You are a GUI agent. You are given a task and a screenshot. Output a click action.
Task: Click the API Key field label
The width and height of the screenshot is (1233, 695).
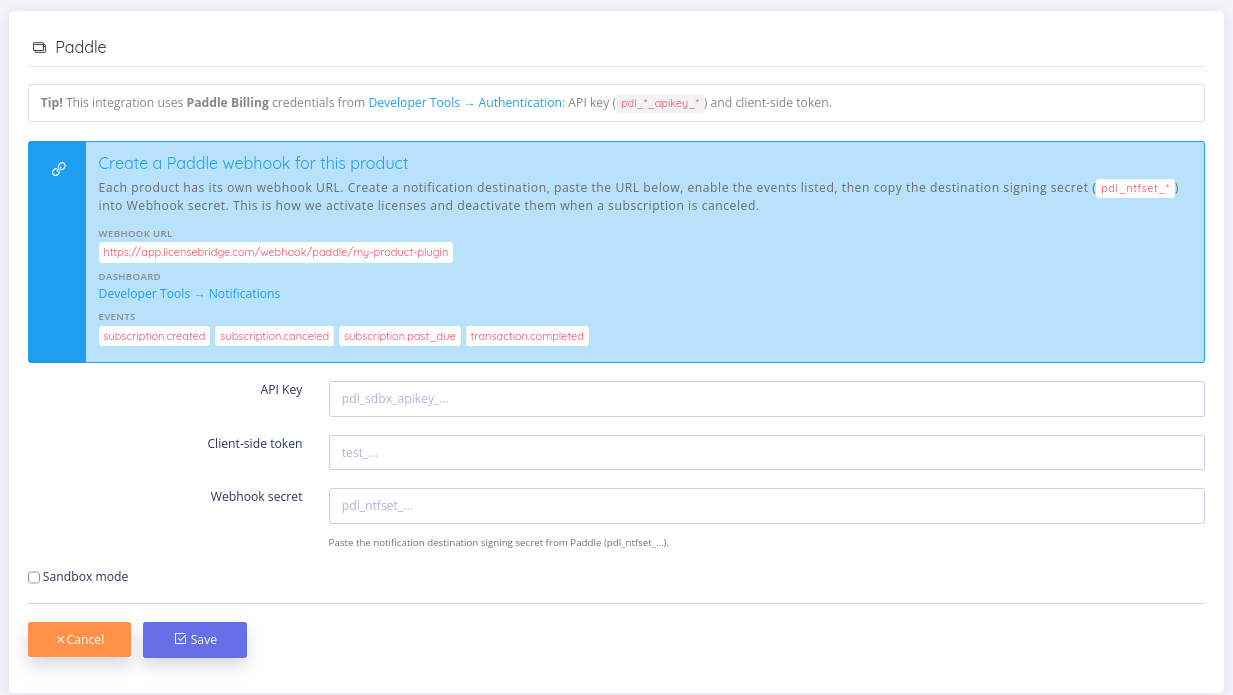281,390
